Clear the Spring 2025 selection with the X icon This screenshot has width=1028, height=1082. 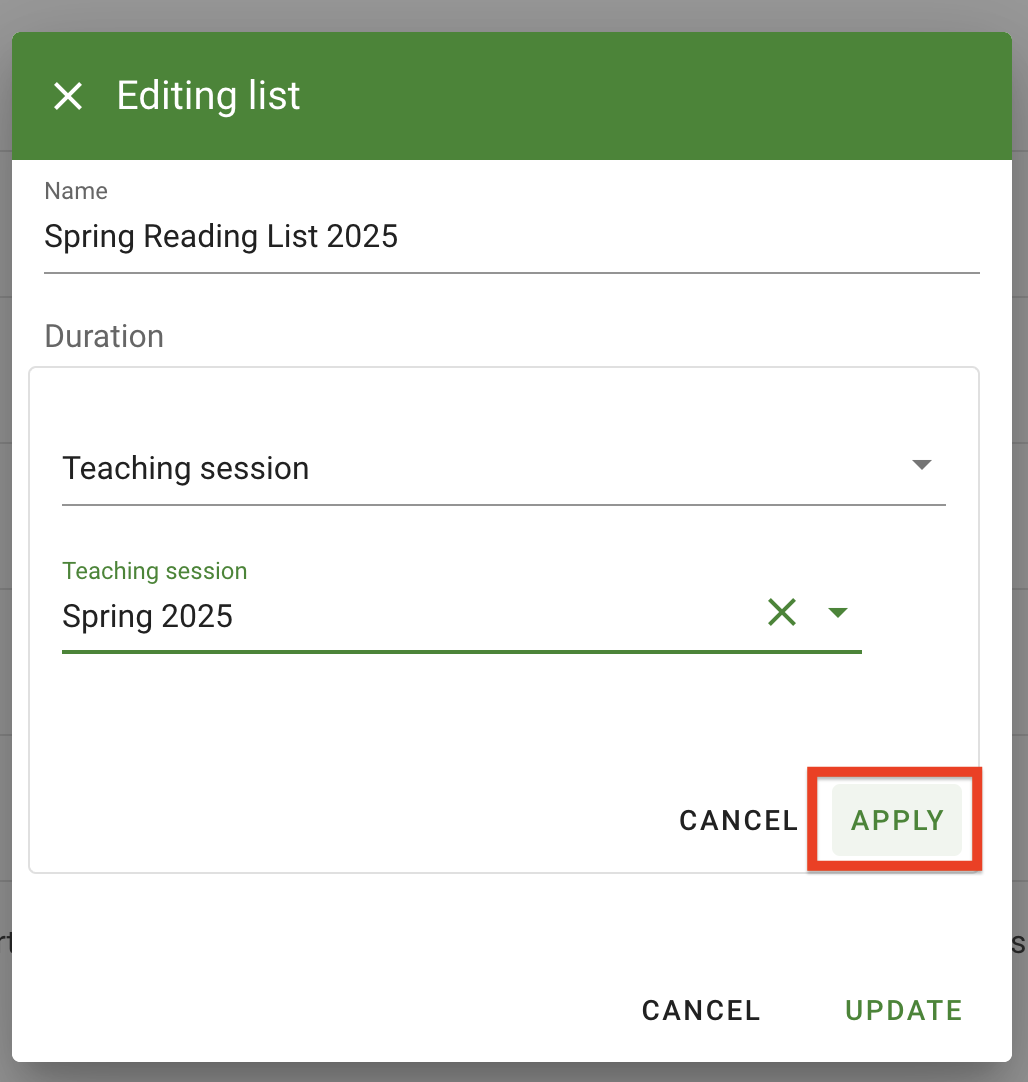coord(783,612)
